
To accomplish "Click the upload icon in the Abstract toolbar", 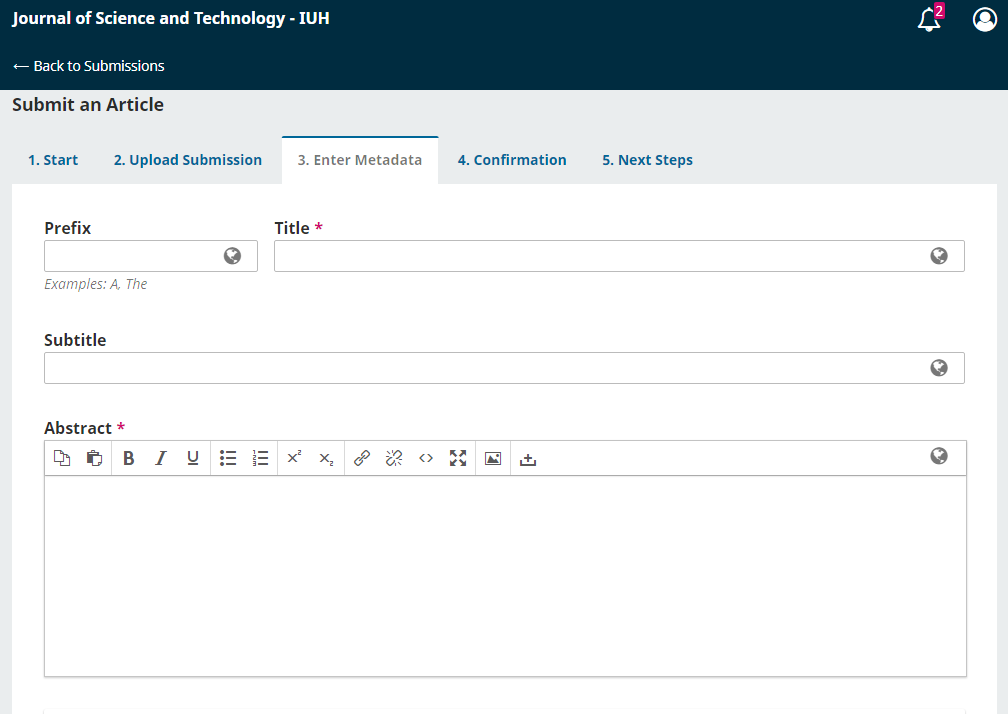I will tap(528, 458).
